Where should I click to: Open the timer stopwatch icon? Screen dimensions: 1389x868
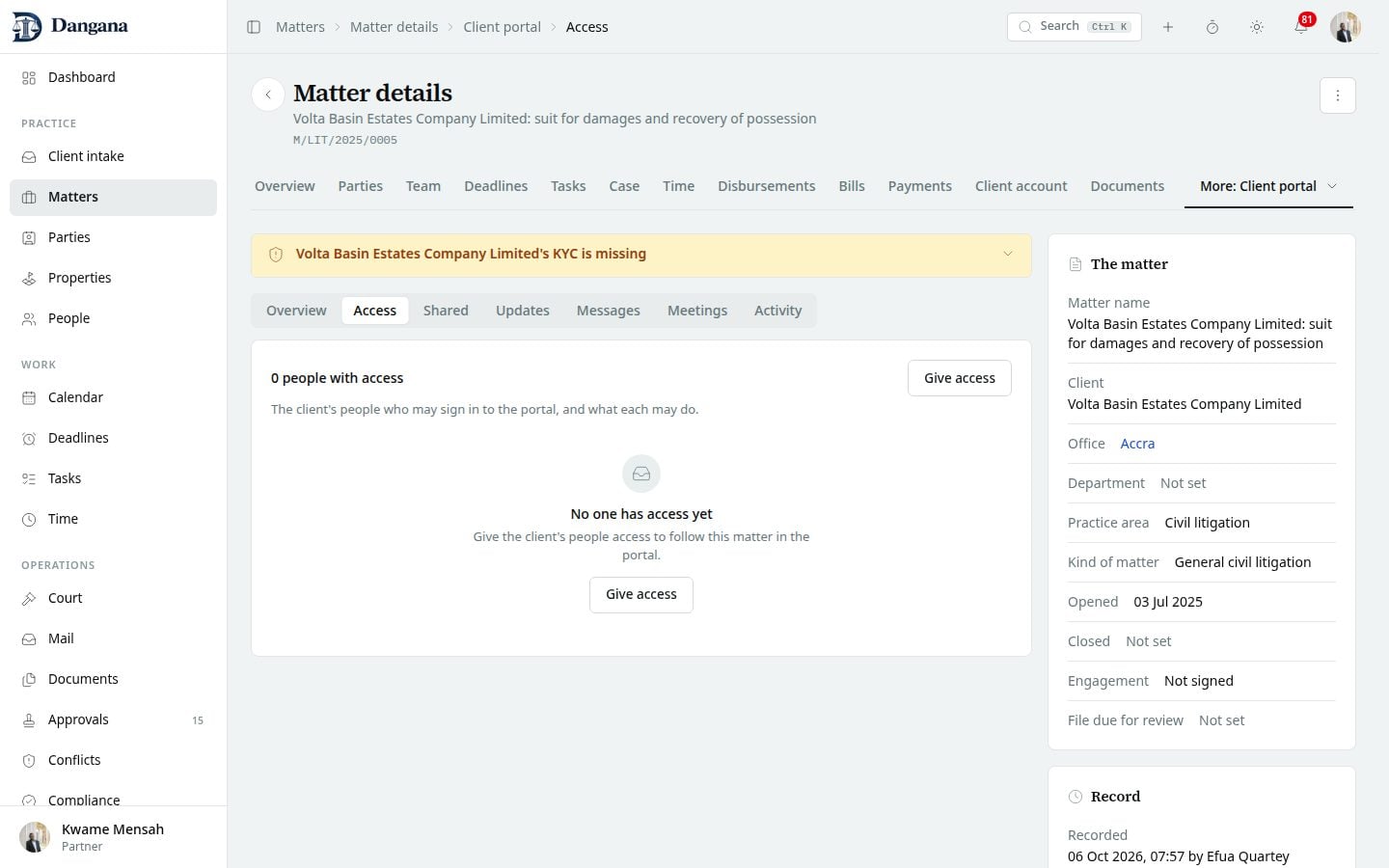coord(1212,27)
